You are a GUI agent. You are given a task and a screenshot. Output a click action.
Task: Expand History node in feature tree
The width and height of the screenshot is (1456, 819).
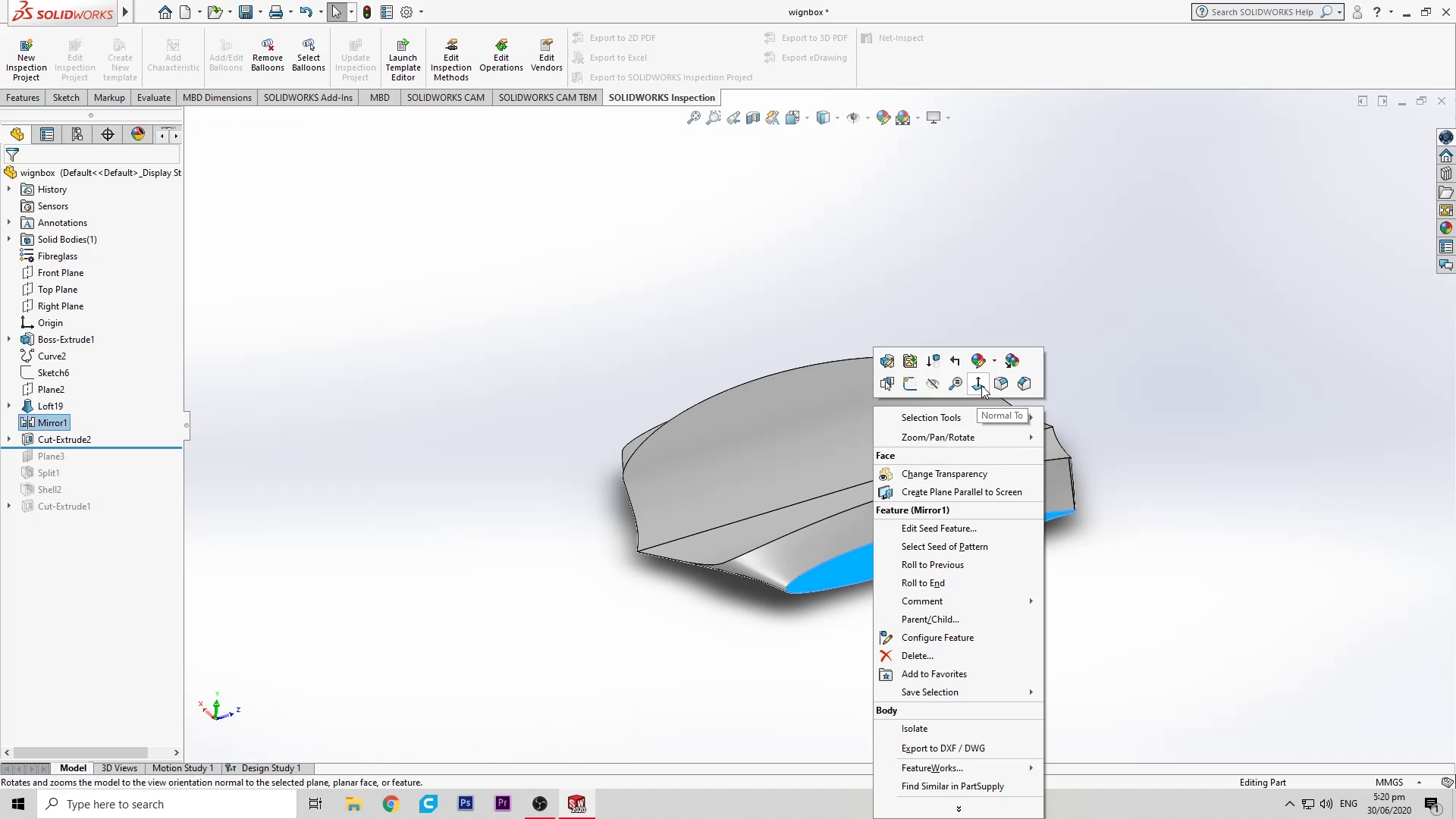[9, 190]
